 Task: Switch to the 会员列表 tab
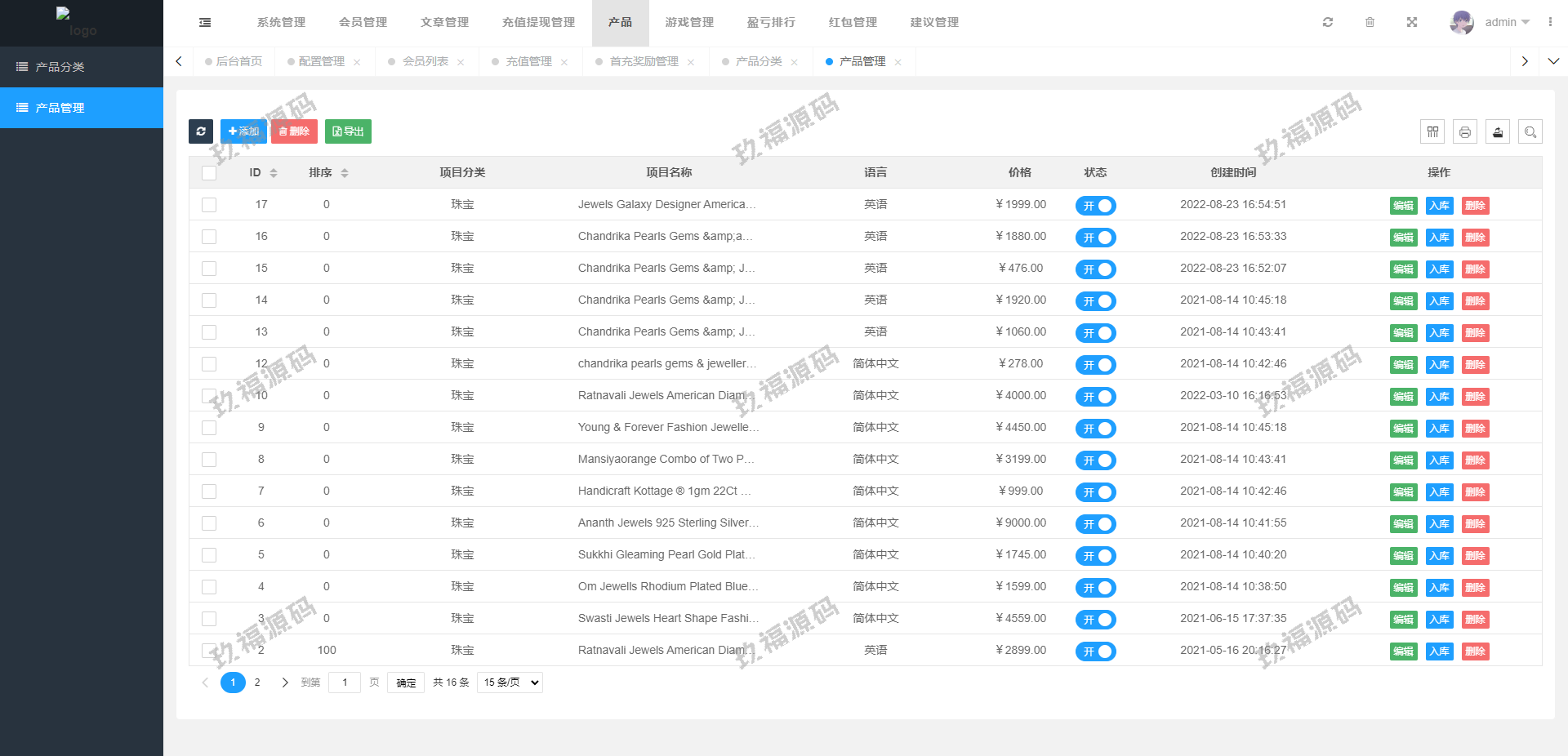pyautogui.click(x=425, y=62)
